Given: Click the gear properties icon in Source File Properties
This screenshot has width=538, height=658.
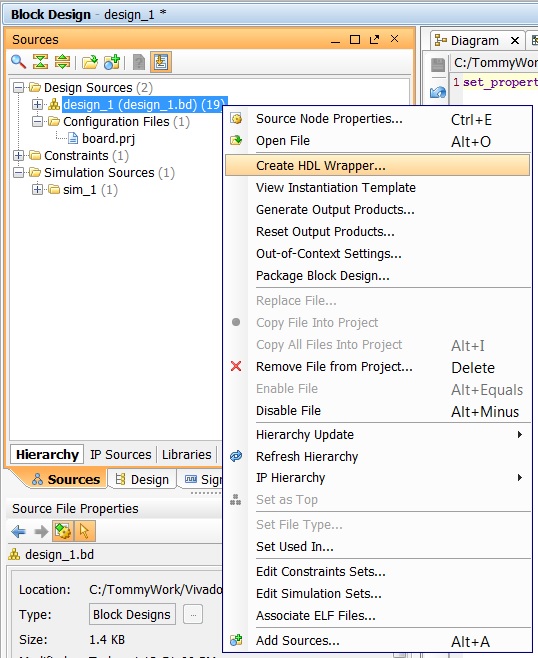Looking at the screenshot, I should (63, 531).
